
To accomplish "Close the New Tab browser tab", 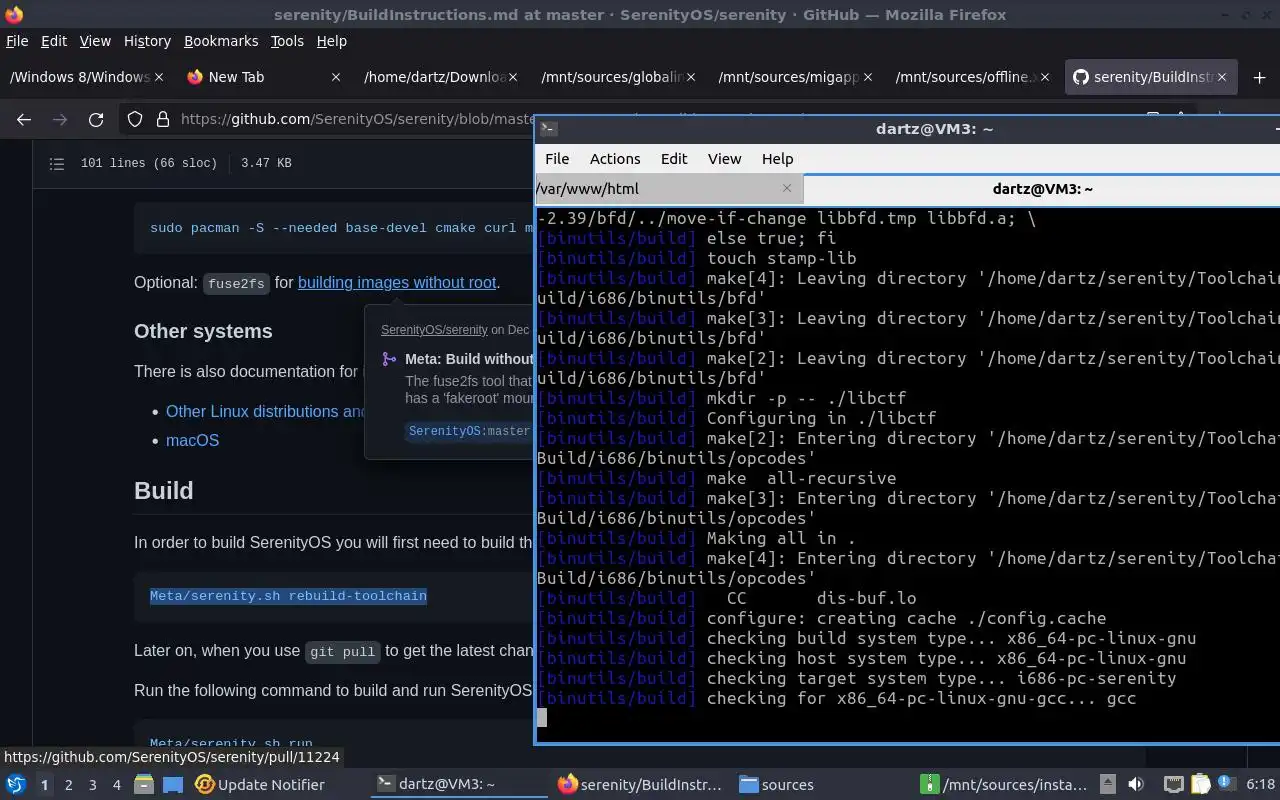I will (336, 77).
